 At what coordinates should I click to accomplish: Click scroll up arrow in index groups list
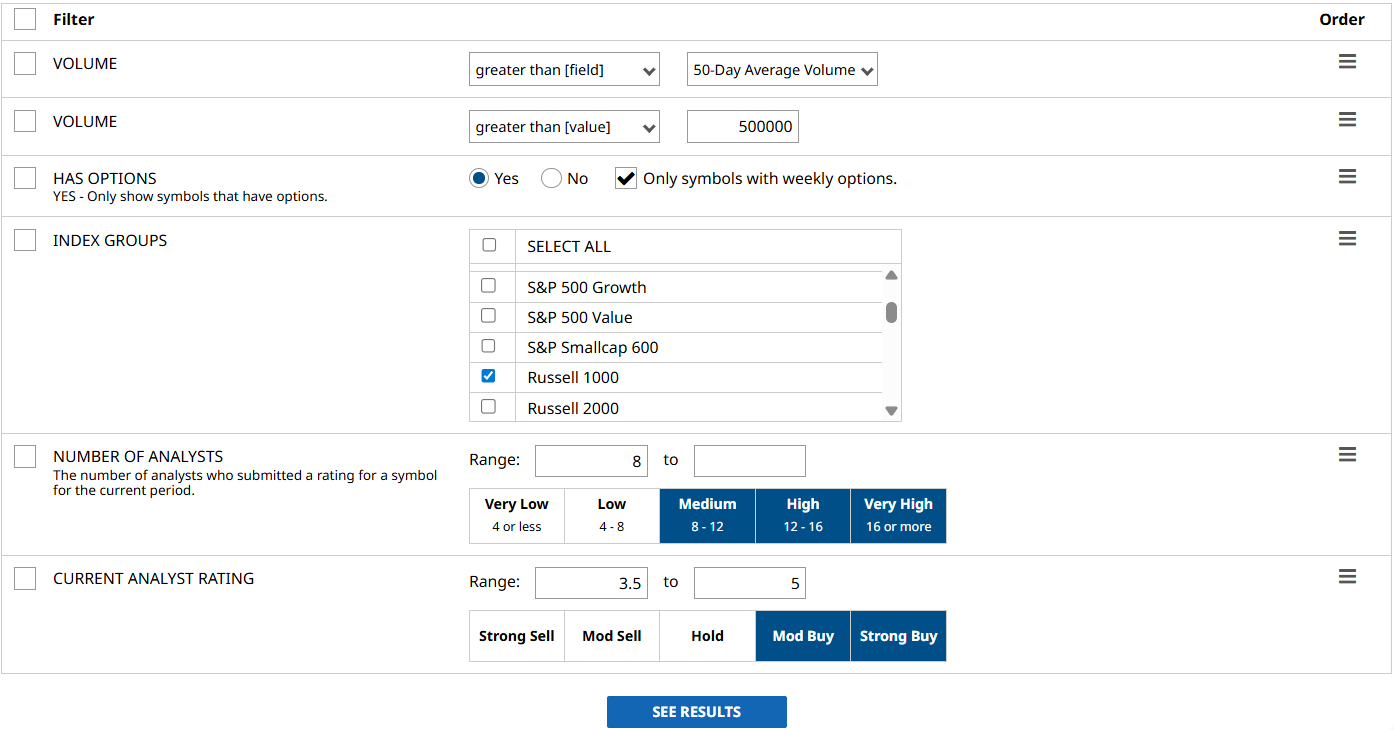coord(891,275)
